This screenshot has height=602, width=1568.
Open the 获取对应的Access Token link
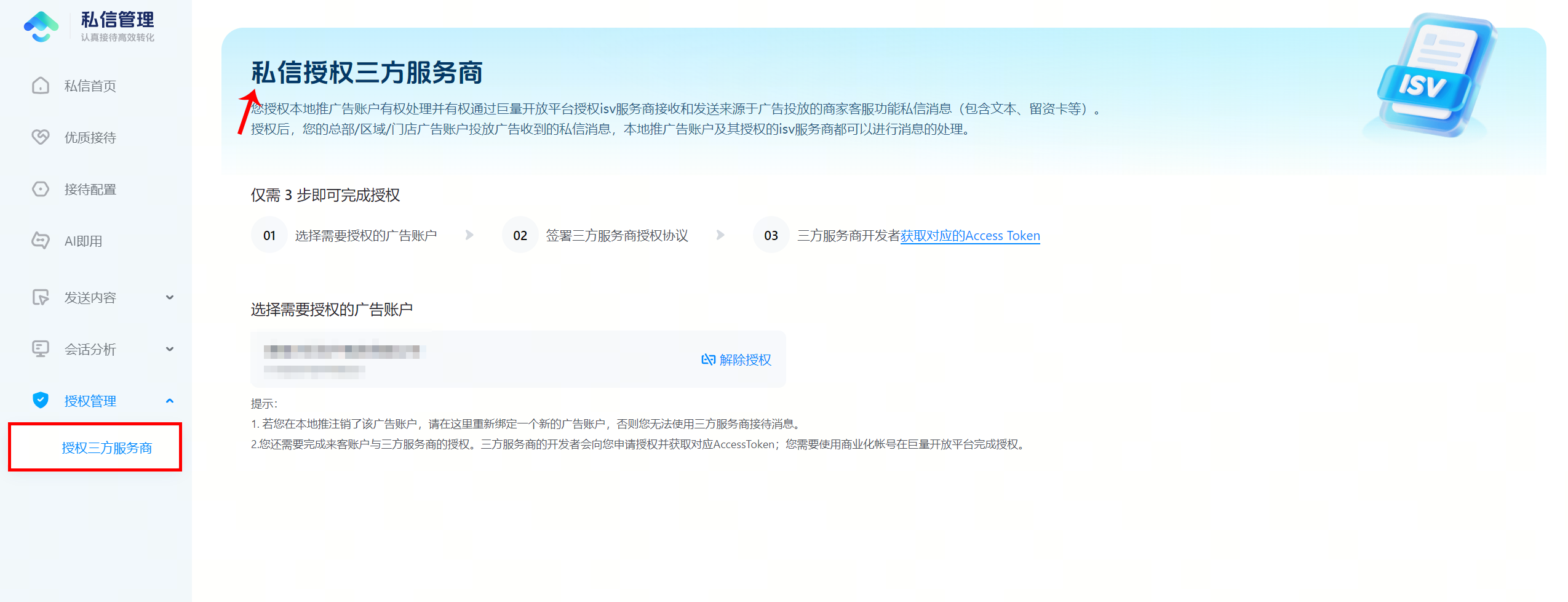(x=969, y=236)
